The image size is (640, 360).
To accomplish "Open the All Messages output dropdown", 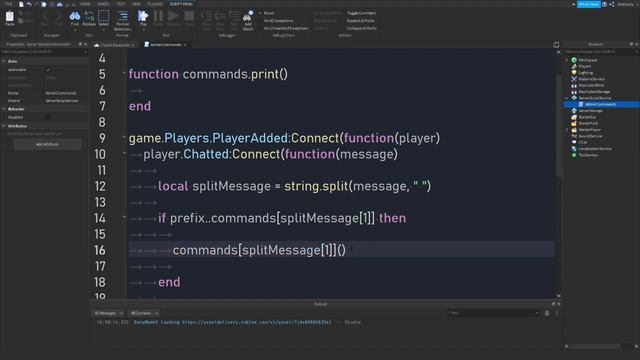I will 109,313.
